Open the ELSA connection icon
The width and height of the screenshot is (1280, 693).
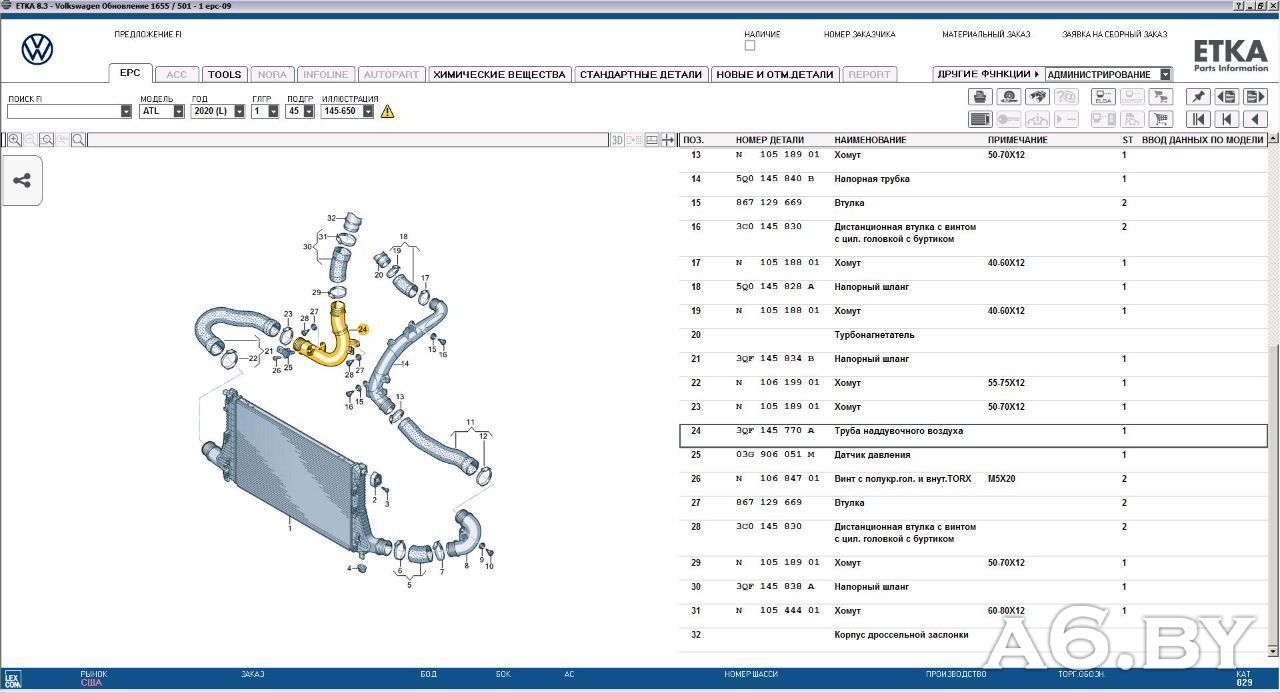1103,97
